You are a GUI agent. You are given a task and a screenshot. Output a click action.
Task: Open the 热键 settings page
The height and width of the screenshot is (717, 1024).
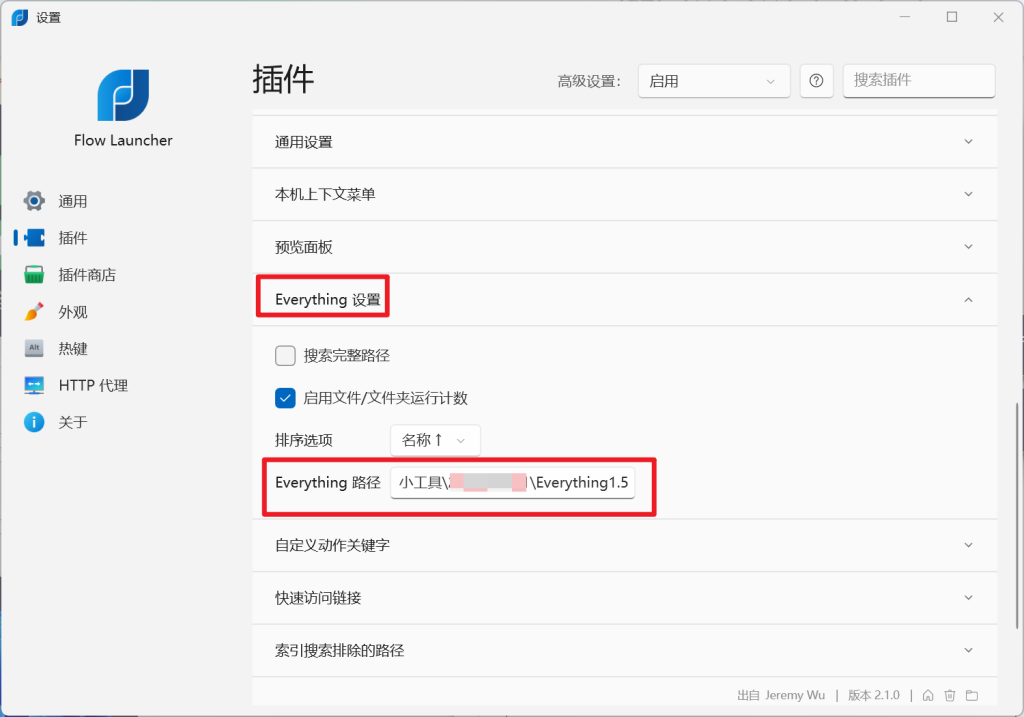tap(72, 349)
